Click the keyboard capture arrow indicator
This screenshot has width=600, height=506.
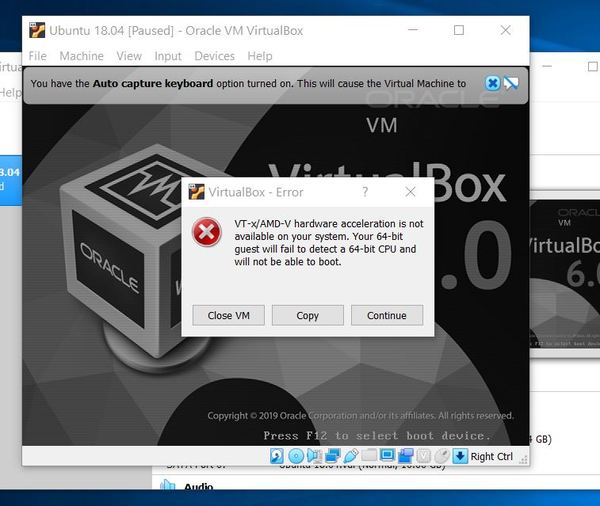tap(460, 456)
